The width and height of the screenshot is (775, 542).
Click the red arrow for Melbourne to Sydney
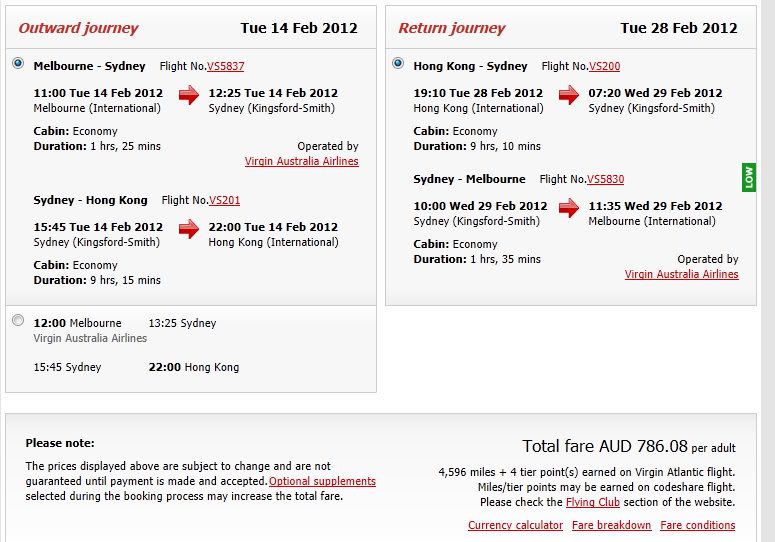point(189,95)
